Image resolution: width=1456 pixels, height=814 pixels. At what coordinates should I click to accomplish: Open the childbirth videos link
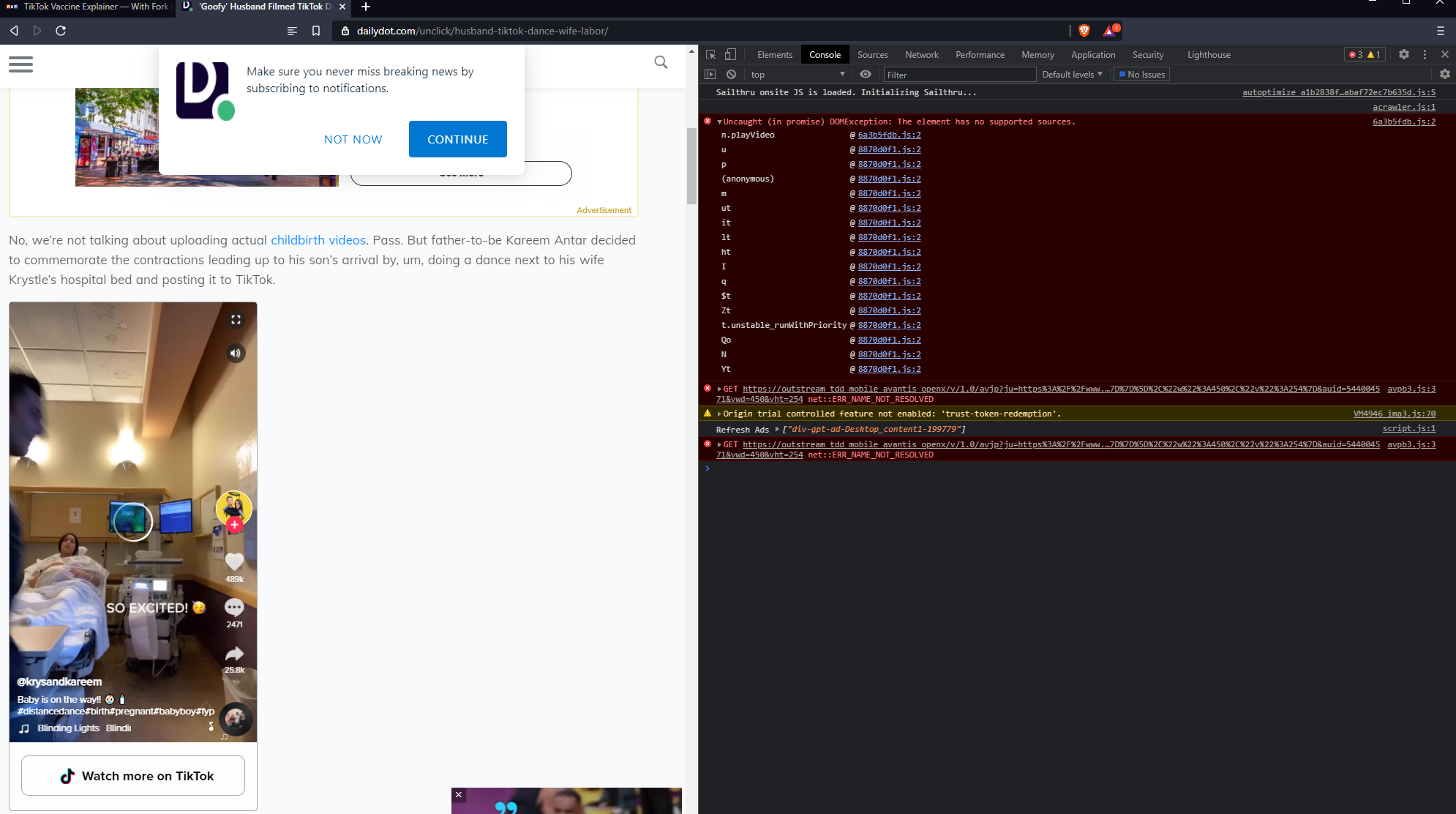tap(318, 240)
